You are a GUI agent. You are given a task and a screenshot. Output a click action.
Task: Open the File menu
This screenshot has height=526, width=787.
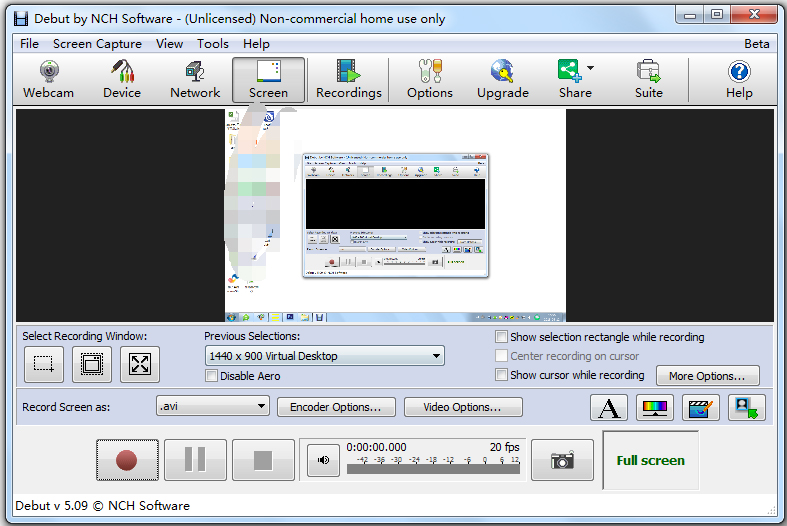click(x=29, y=44)
